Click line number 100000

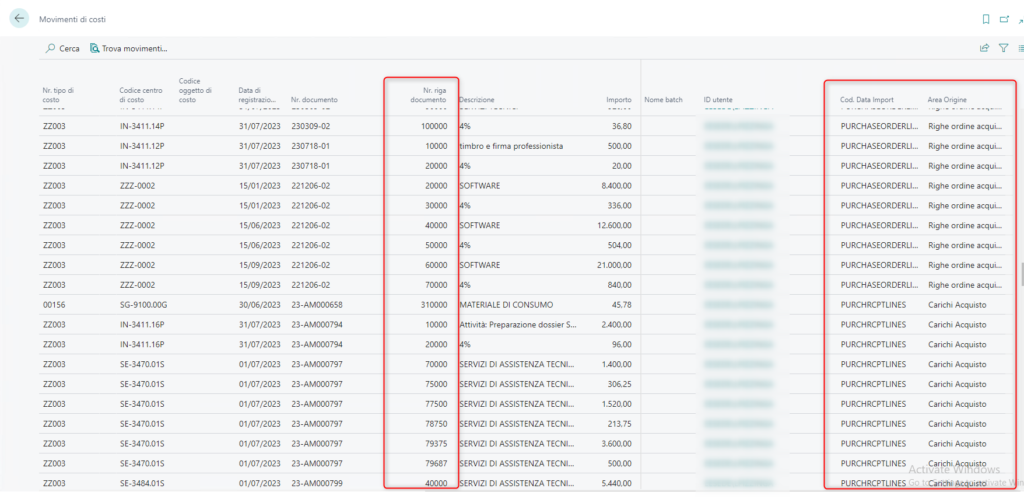coord(434,126)
